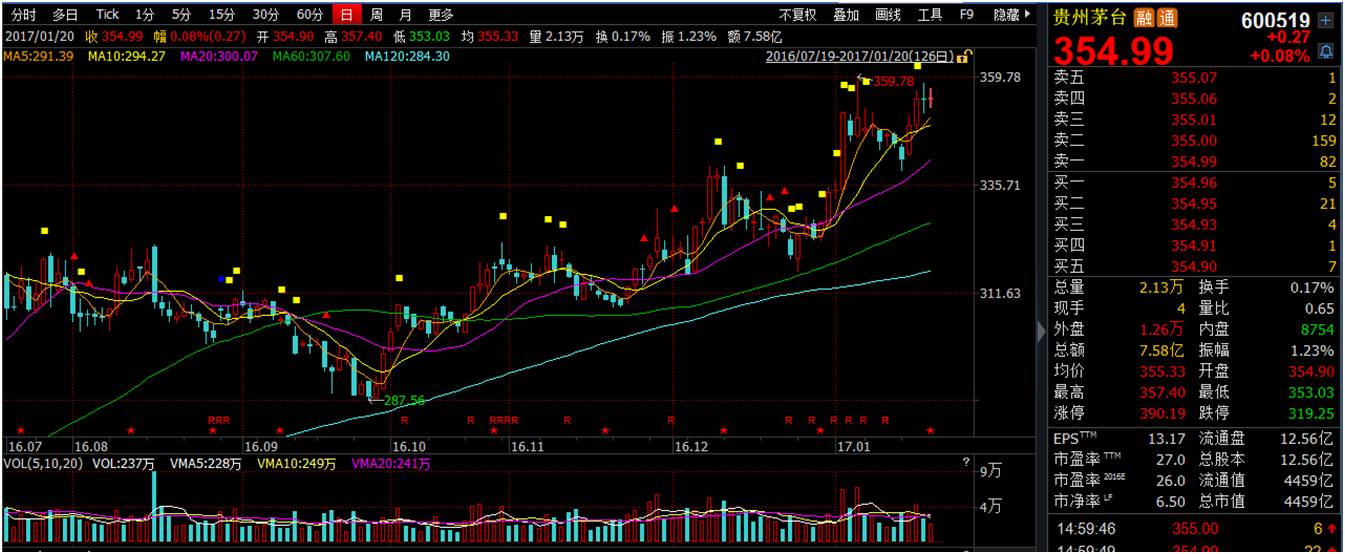The width and height of the screenshot is (1345, 554).
Task: Click the 市盈率 TTM value 27.0
Action: pyautogui.click(x=1169, y=459)
